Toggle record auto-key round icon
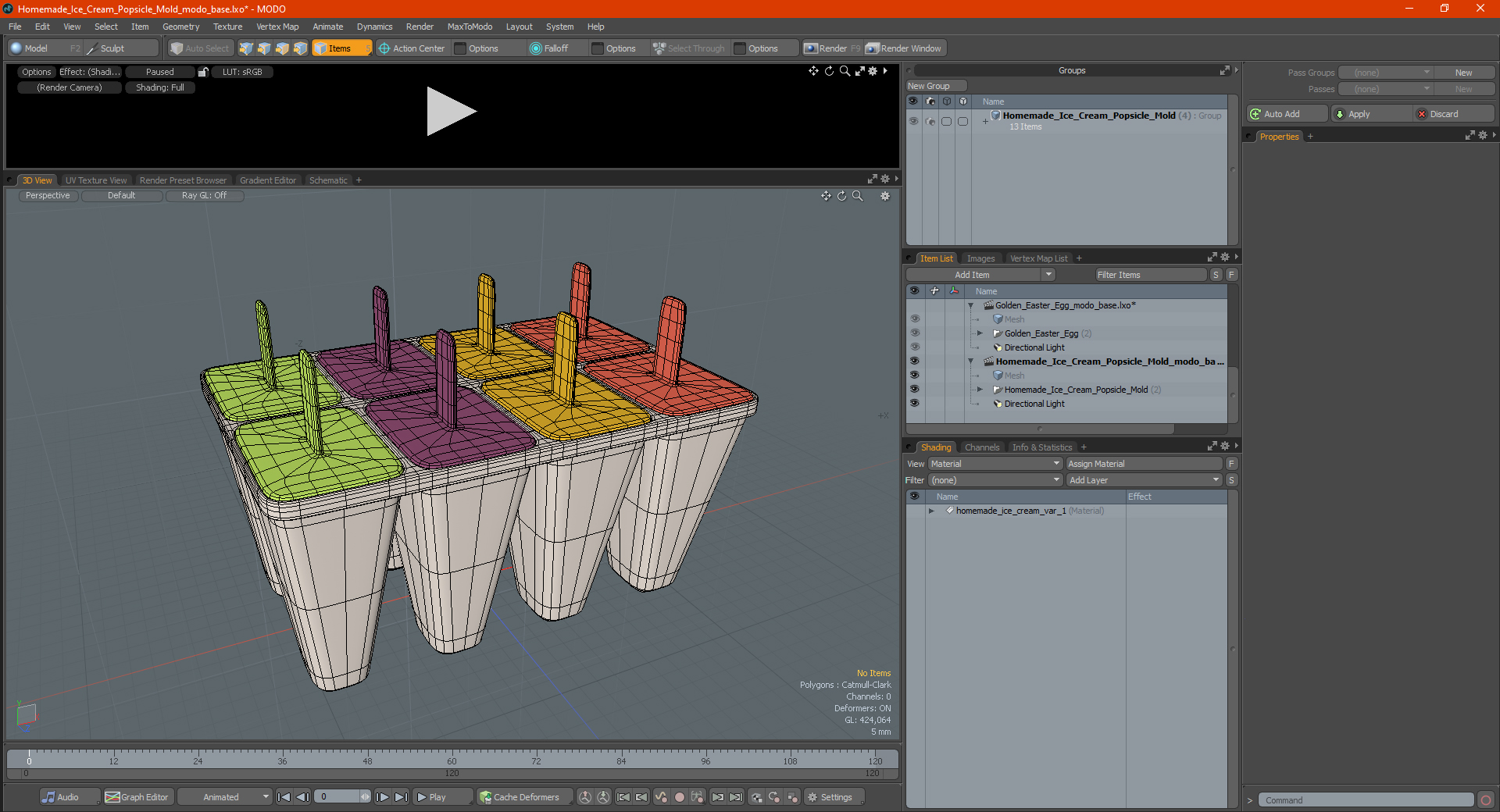The width and height of the screenshot is (1500, 812). click(x=680, y=797)
